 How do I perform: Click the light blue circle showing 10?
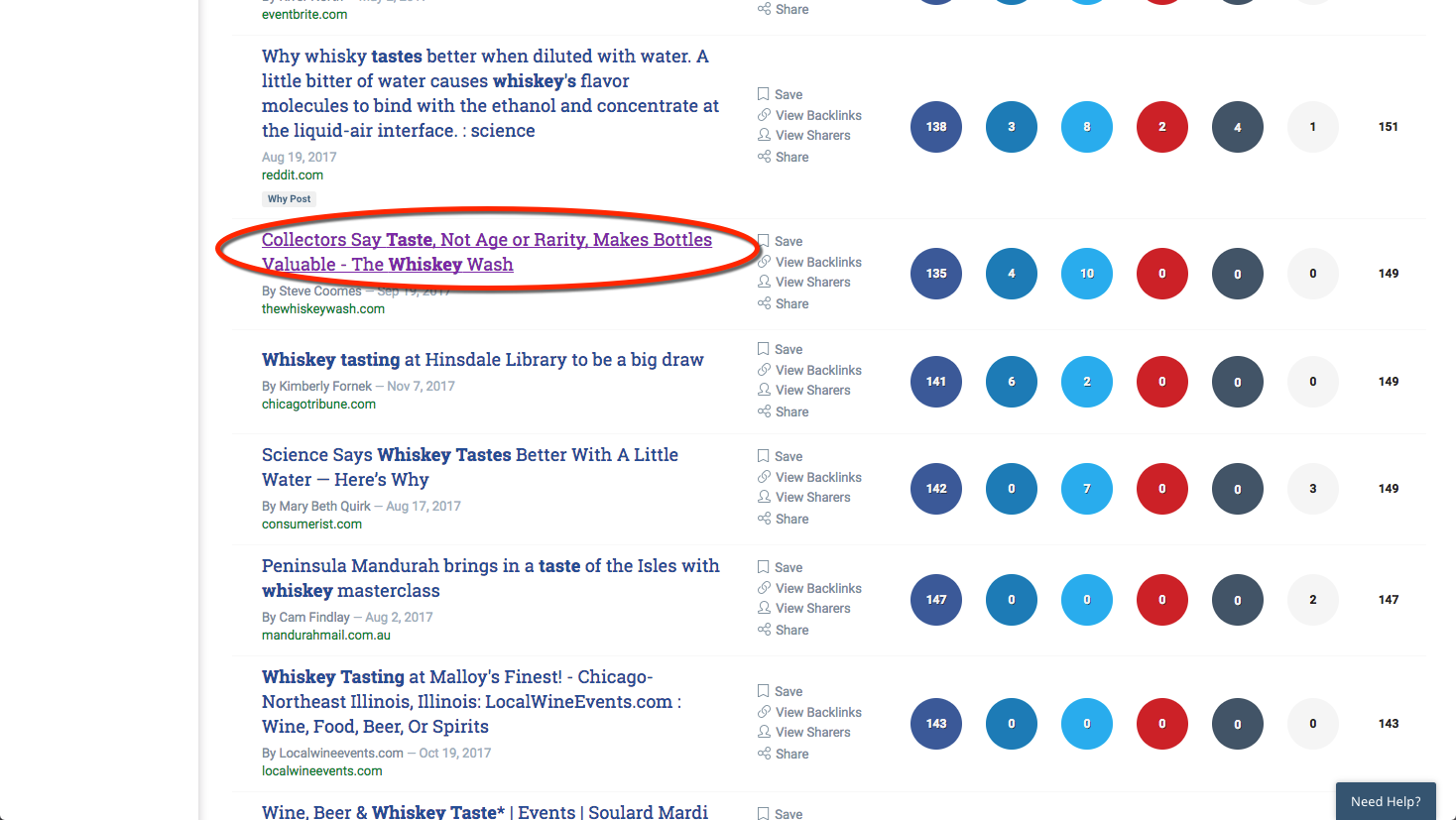click(1087, 274)
